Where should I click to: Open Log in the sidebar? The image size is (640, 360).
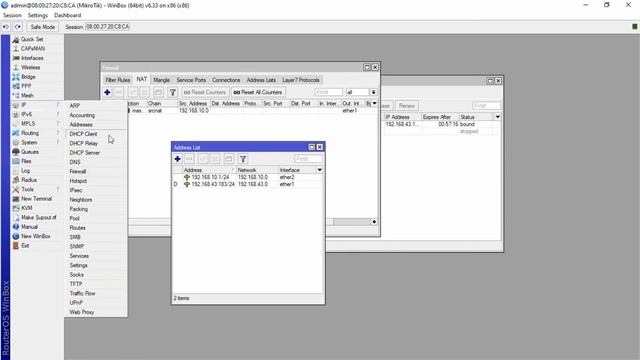pyautogui.click(x=25, y=171)
